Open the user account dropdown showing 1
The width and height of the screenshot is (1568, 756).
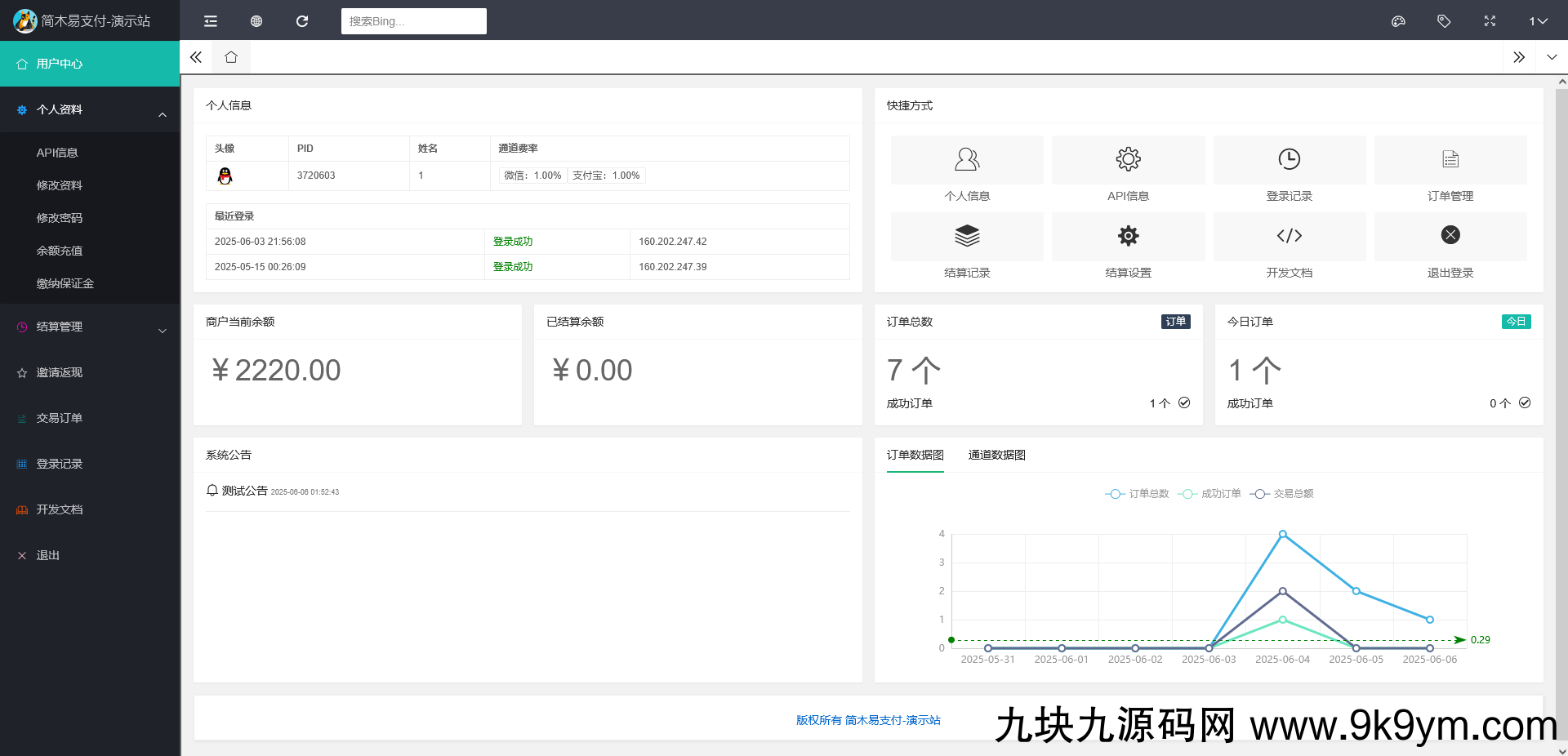click(x=1539, y=20)
